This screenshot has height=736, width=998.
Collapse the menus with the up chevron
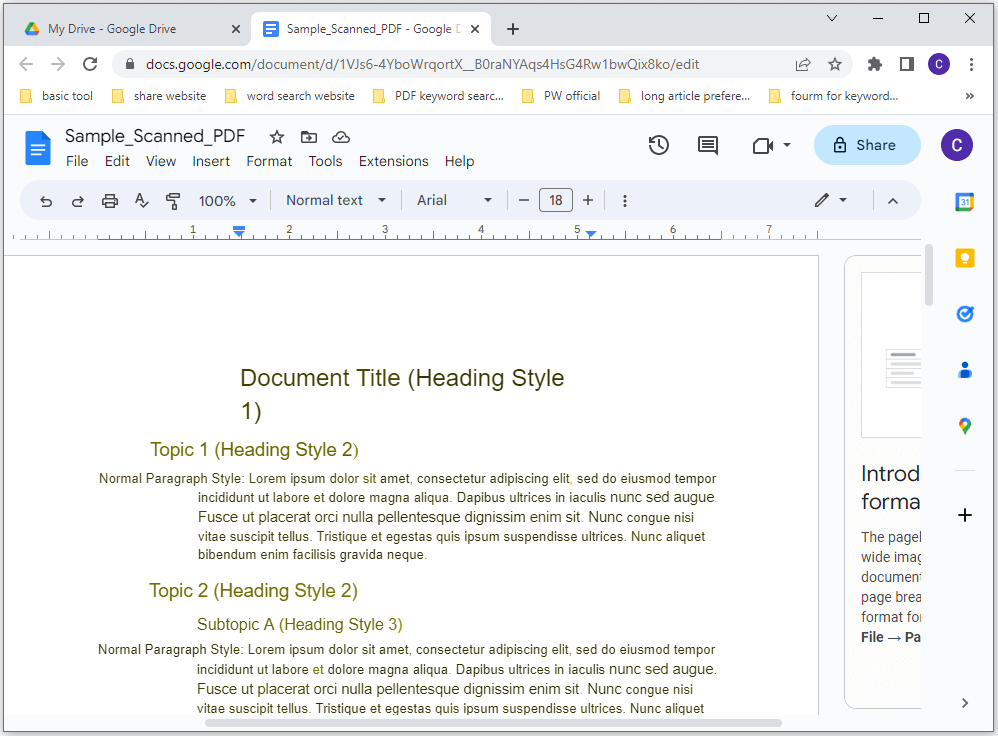tap(892, 201)
